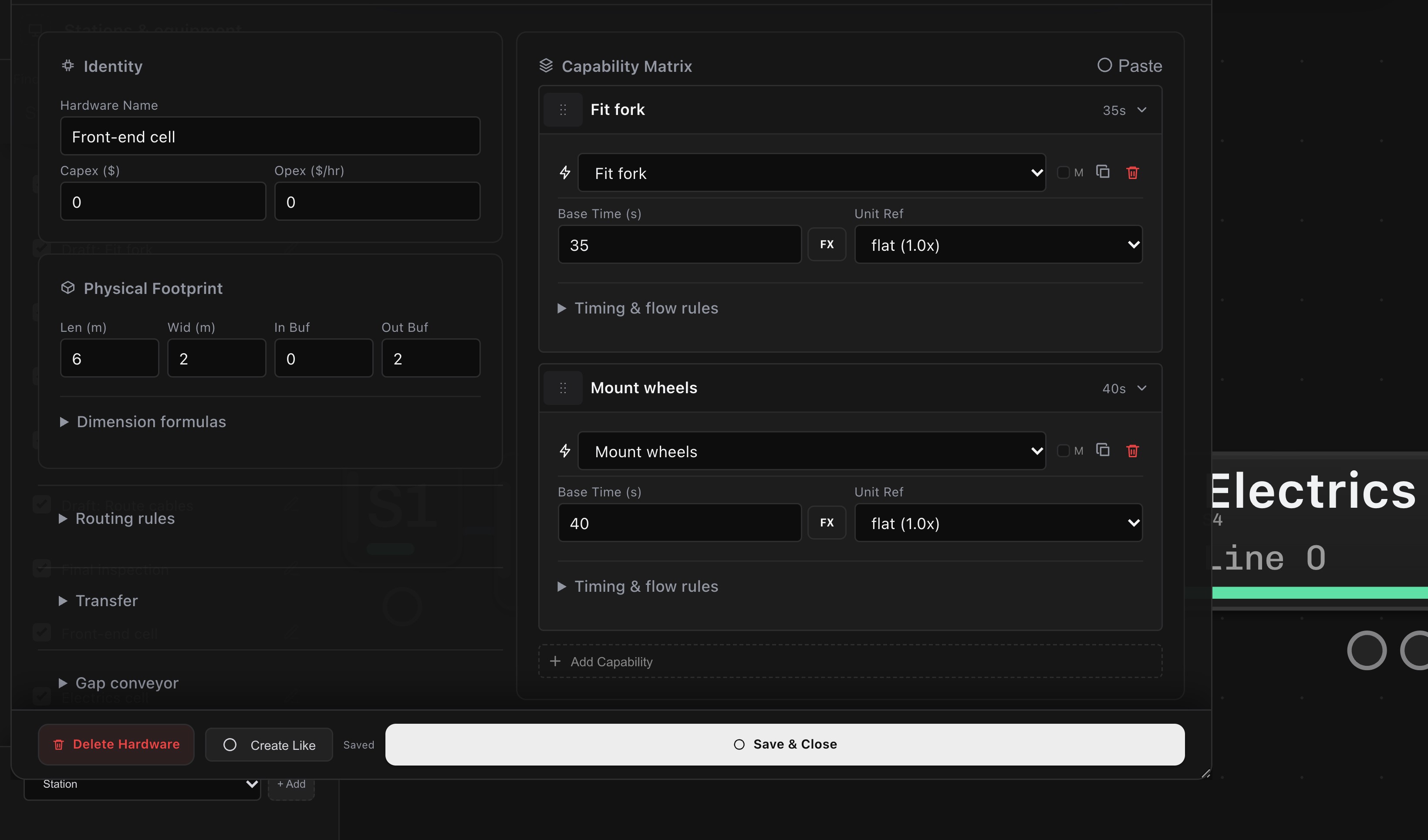Viewport: 1428px width, 840px height.
Task: Expand the Gap conveyor section
Action: point(118,683)
